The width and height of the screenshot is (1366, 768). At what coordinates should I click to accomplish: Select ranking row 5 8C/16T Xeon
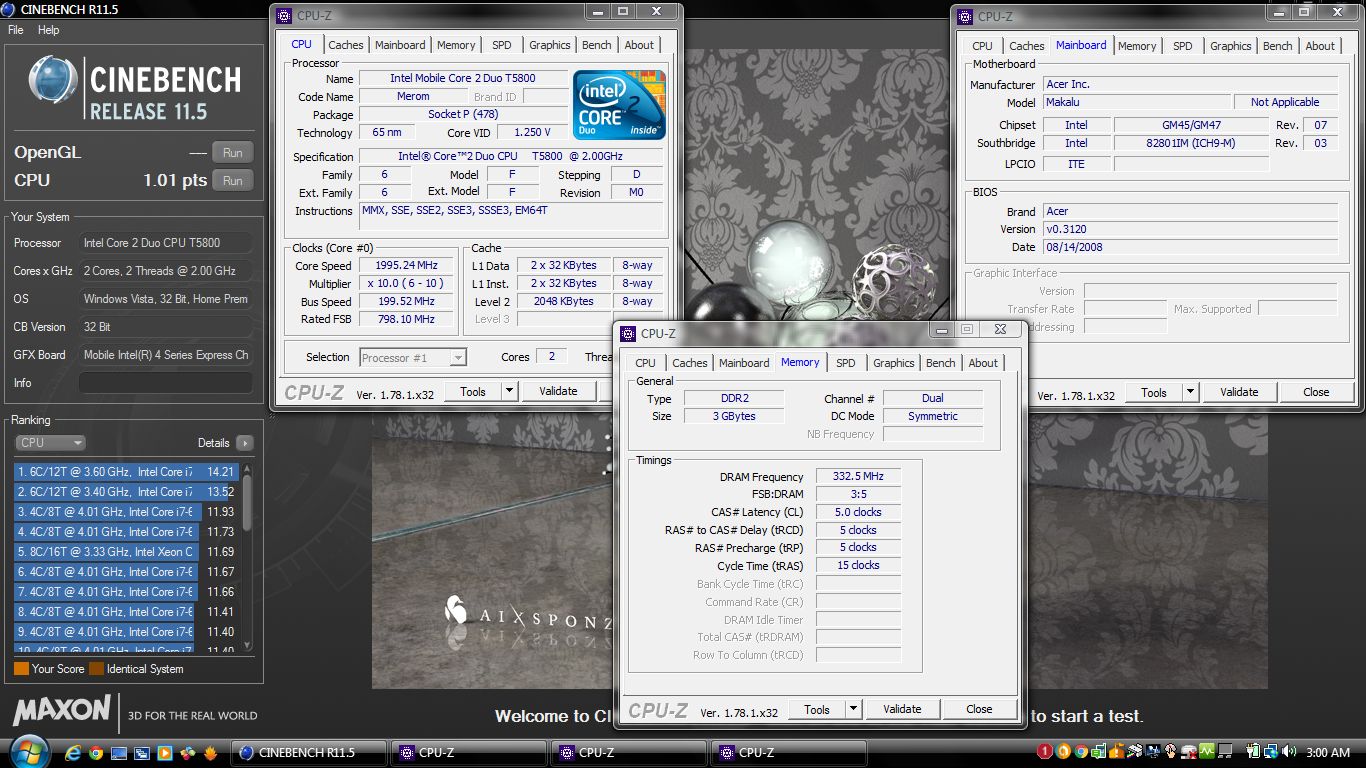click(x=125, y=552)
